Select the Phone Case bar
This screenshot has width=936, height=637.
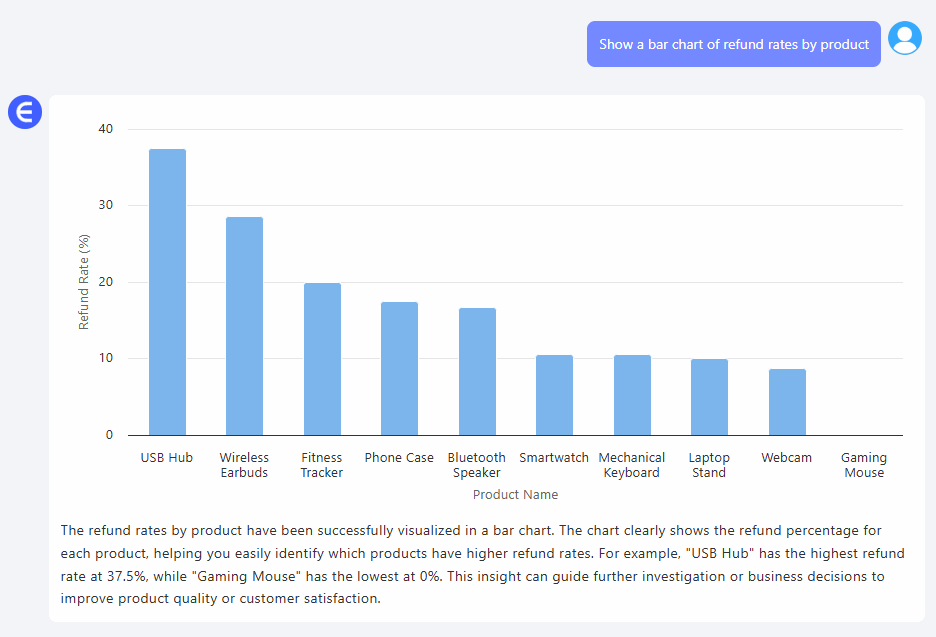[399, 368]
